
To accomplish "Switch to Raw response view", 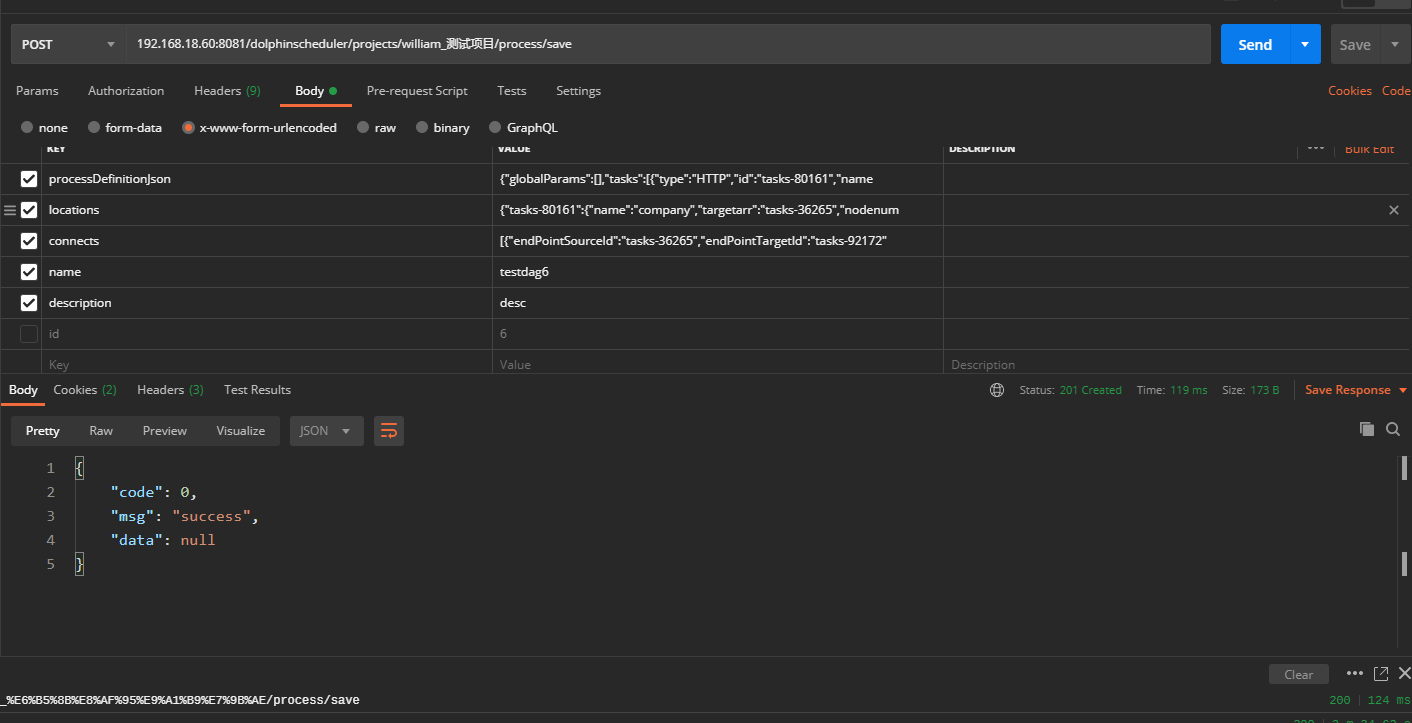I will (101, 431).
